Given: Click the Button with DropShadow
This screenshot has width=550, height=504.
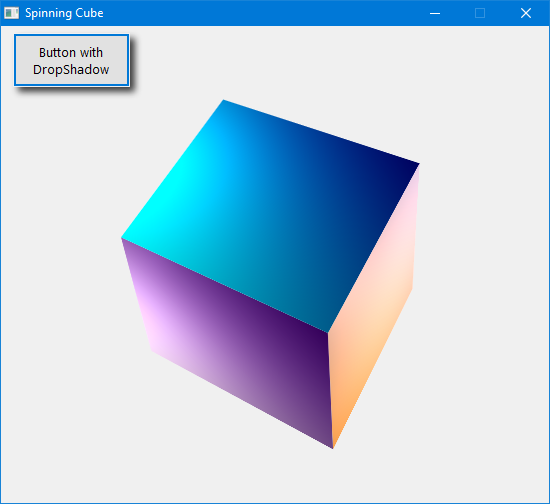Looking at the screenshot, I should click(72, 60).
